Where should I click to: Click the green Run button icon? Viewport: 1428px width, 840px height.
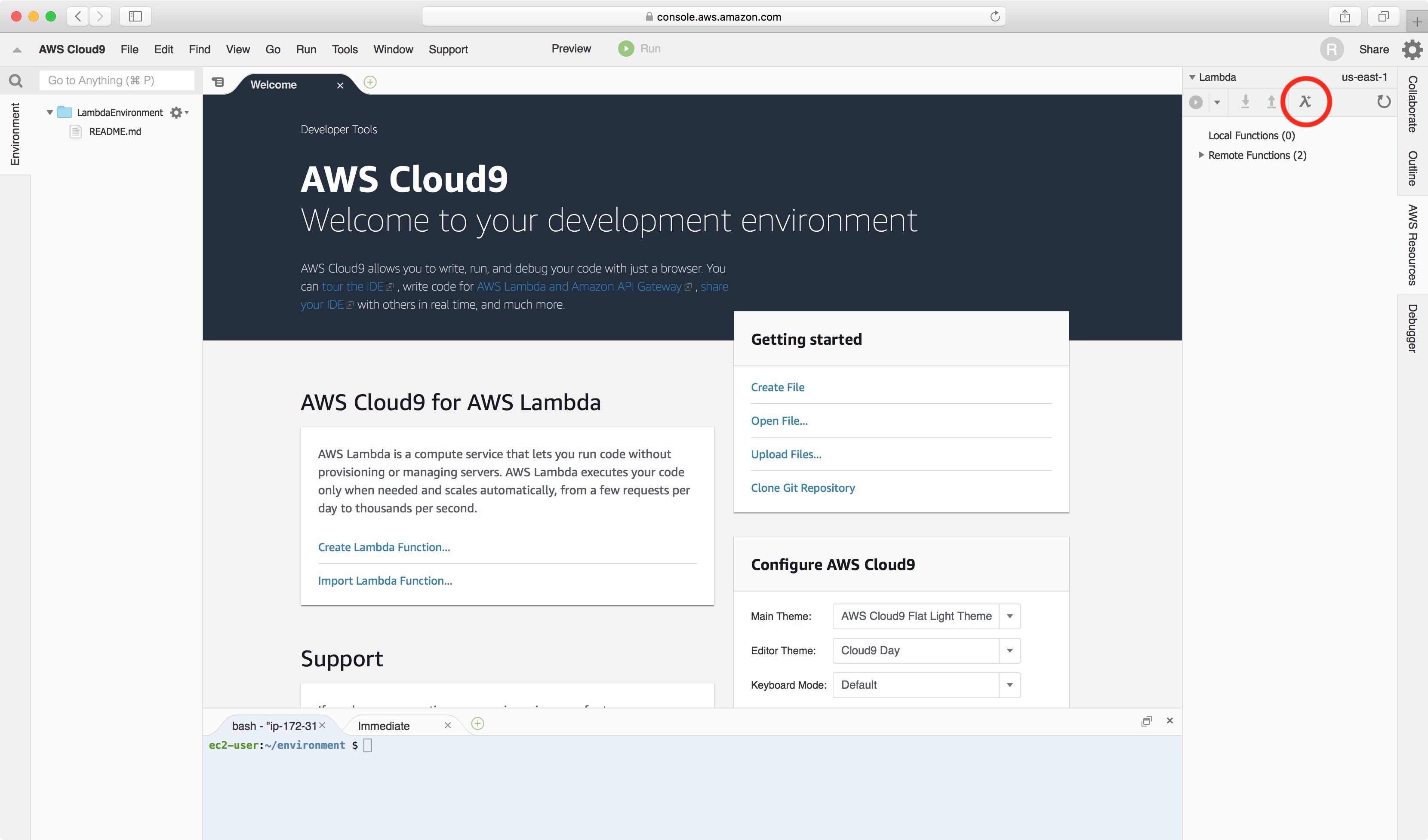pos(625,49)
